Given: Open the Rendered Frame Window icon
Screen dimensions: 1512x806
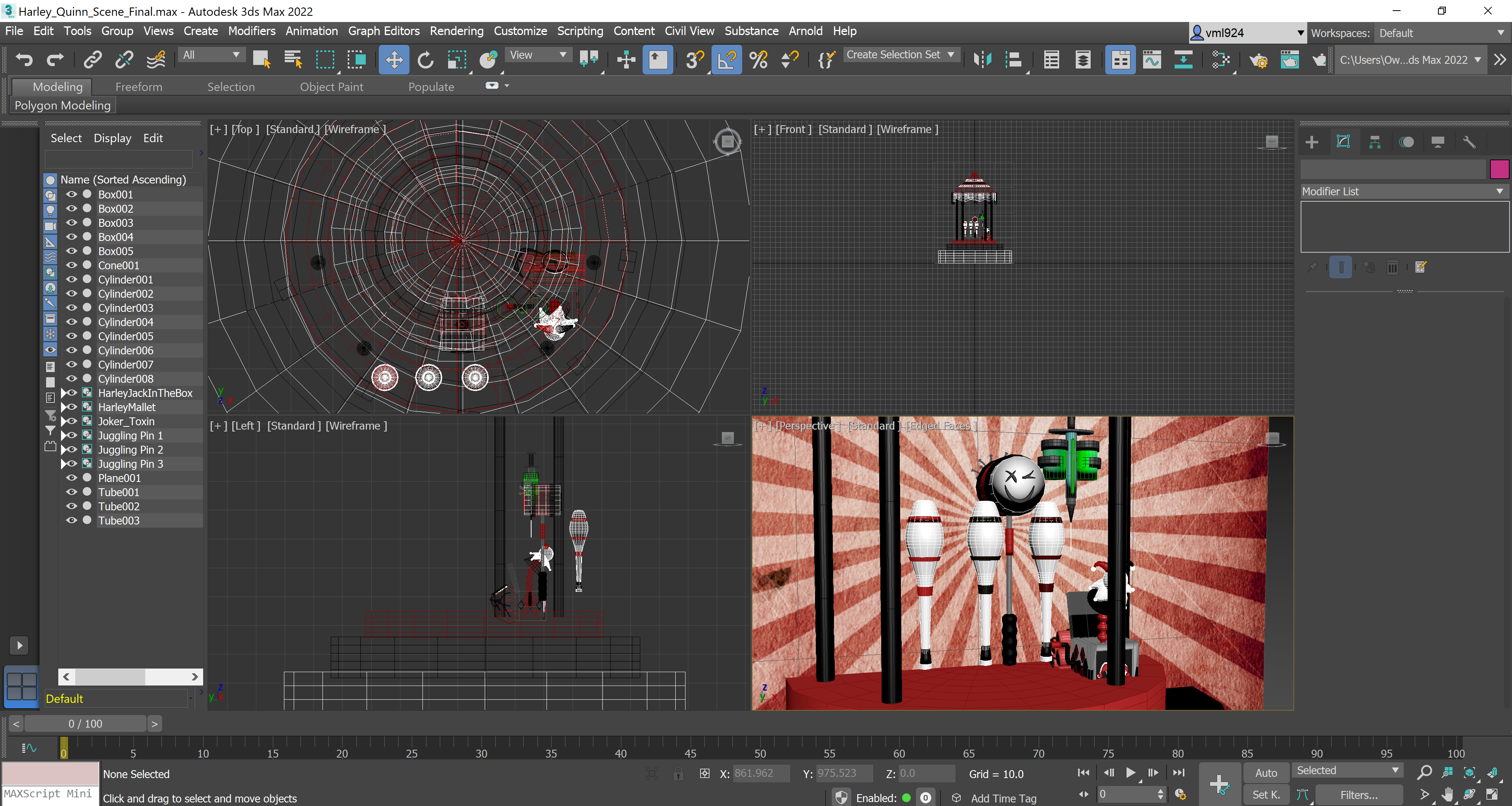Looking at the screenshot, I should point(1290,59).
